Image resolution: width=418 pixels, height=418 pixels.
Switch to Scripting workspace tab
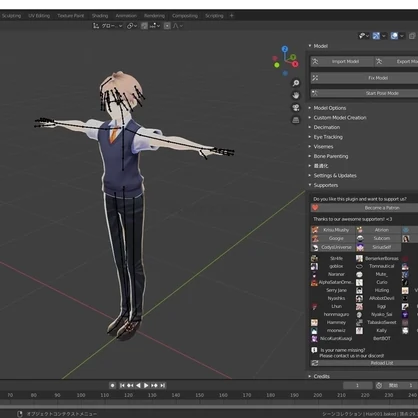click(214, 15)
